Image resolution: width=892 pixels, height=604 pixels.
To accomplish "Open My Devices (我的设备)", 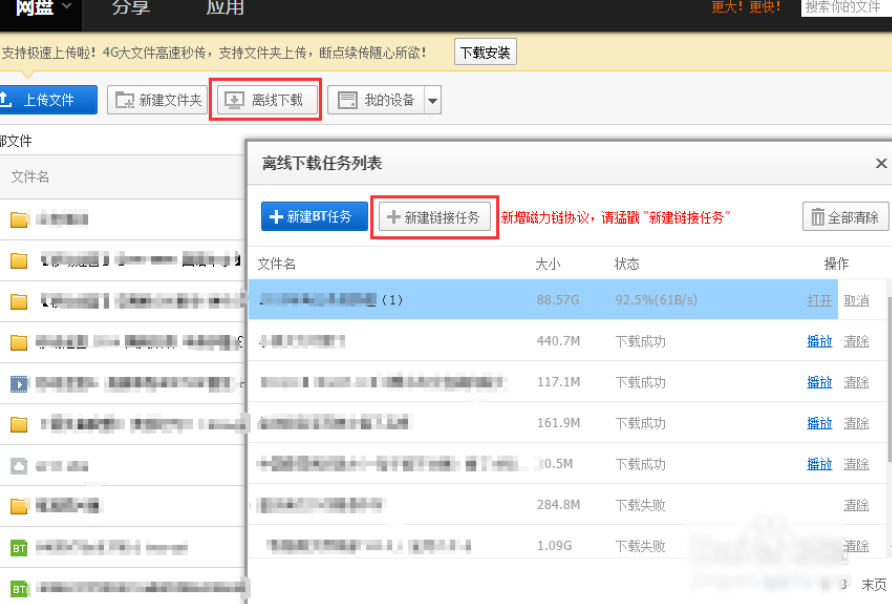I will [x=376, y=100].
